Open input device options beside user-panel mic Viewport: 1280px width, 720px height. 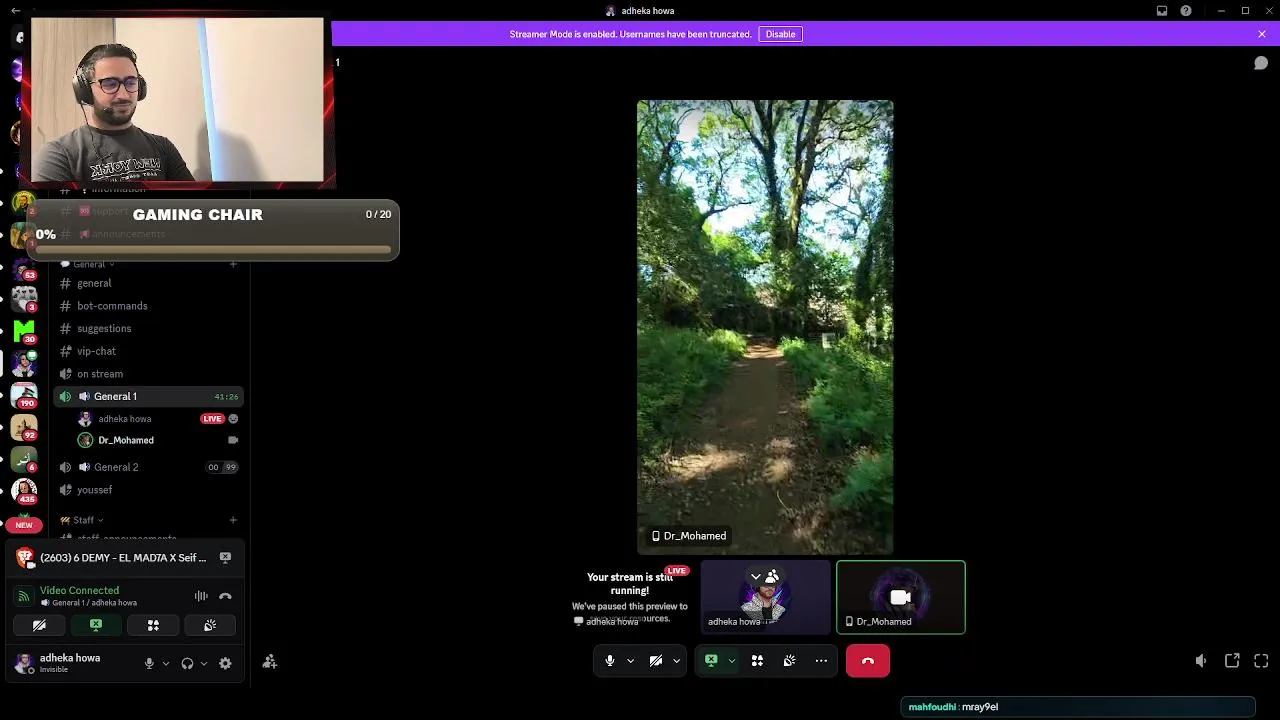click(165, 663)
